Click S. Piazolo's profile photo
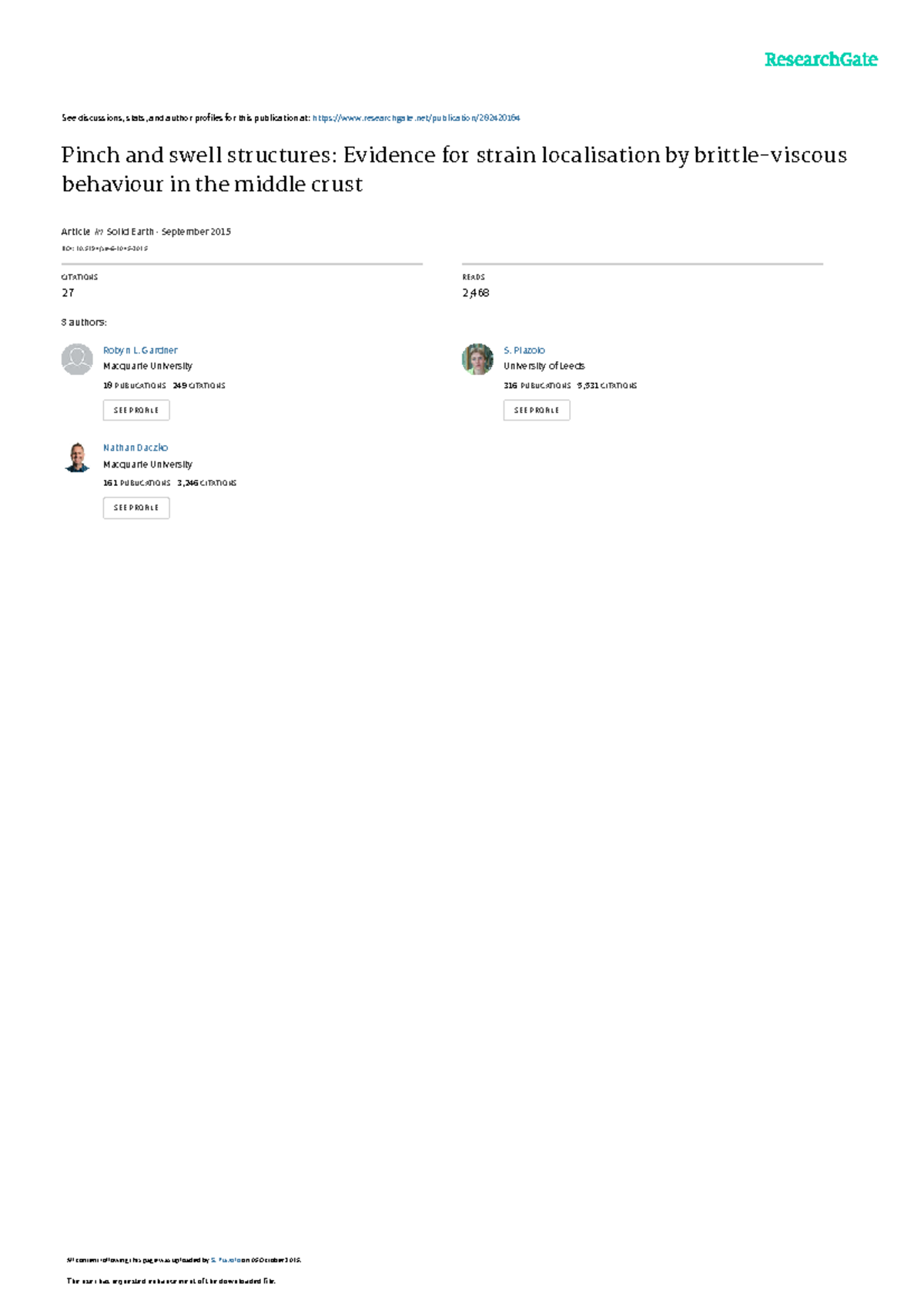The image size is (924, 1307). (x=477, y=359)
